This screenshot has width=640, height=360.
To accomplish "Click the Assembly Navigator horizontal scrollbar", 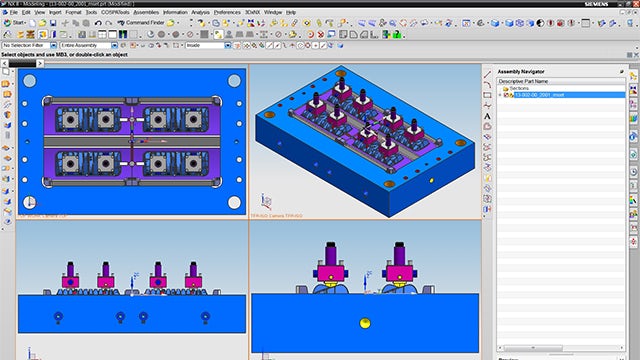I will 561,348.
